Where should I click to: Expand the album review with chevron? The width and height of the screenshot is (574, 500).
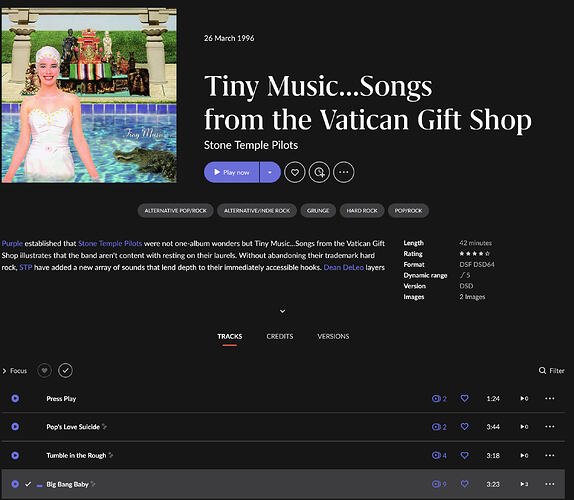point(282,311)
